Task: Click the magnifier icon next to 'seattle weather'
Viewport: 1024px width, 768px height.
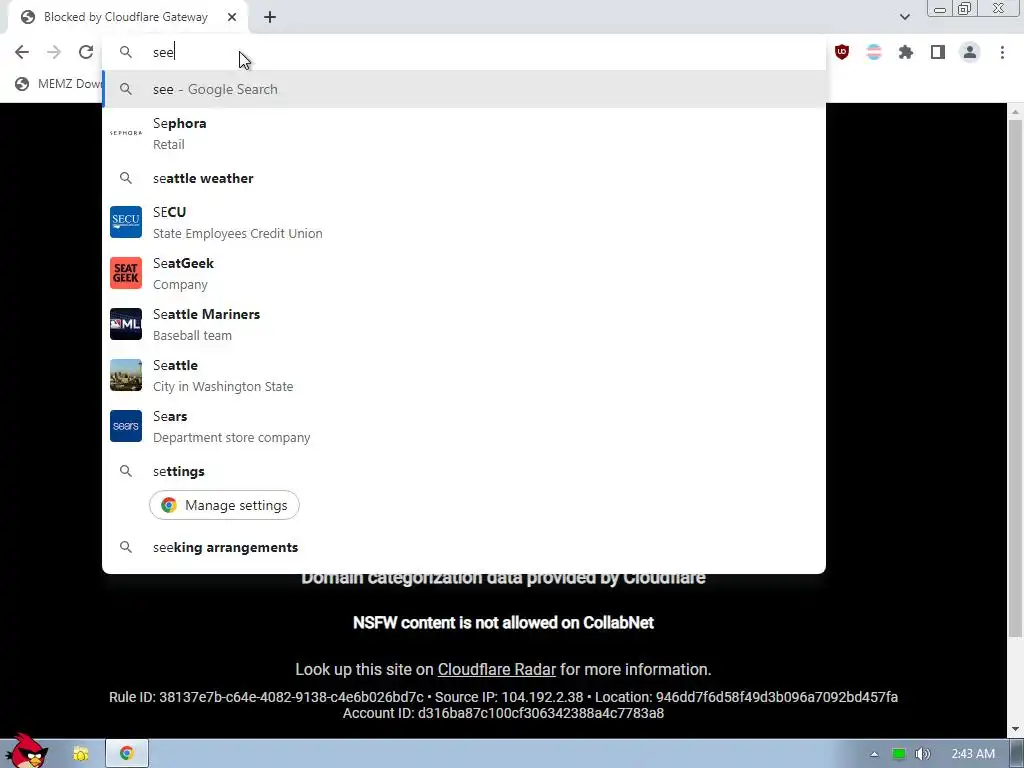Action: pyautogui.click(x=126, y=178)
